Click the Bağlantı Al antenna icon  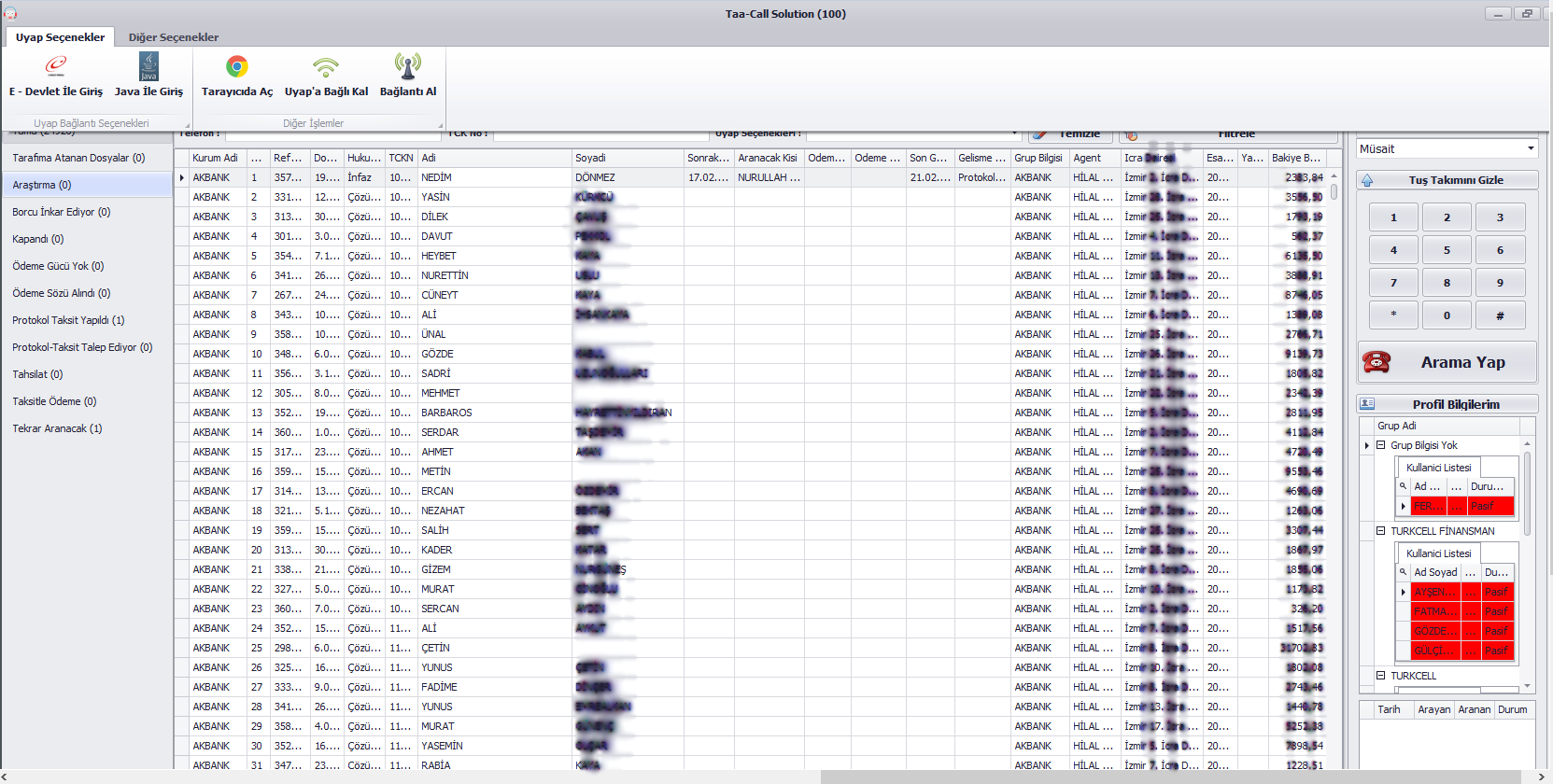[x=407, y=67]
